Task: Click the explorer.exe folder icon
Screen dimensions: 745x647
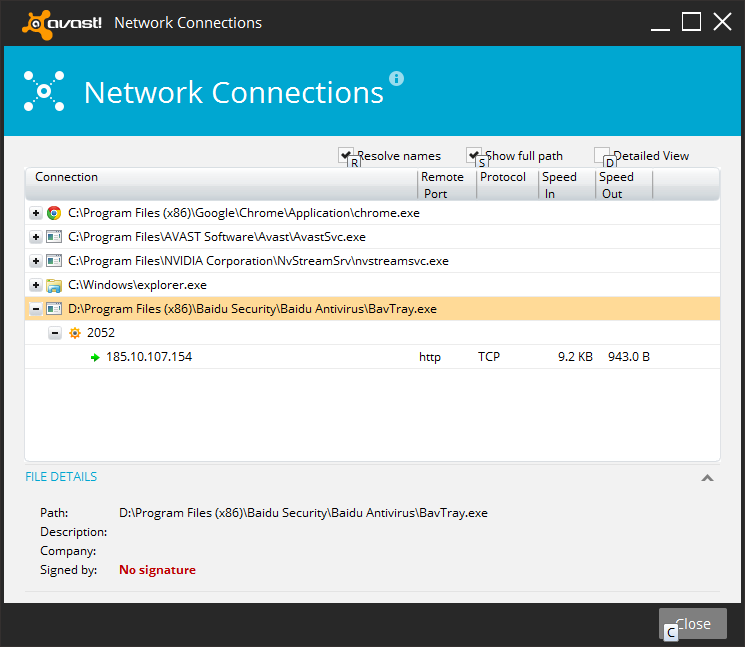Action: 54,285
